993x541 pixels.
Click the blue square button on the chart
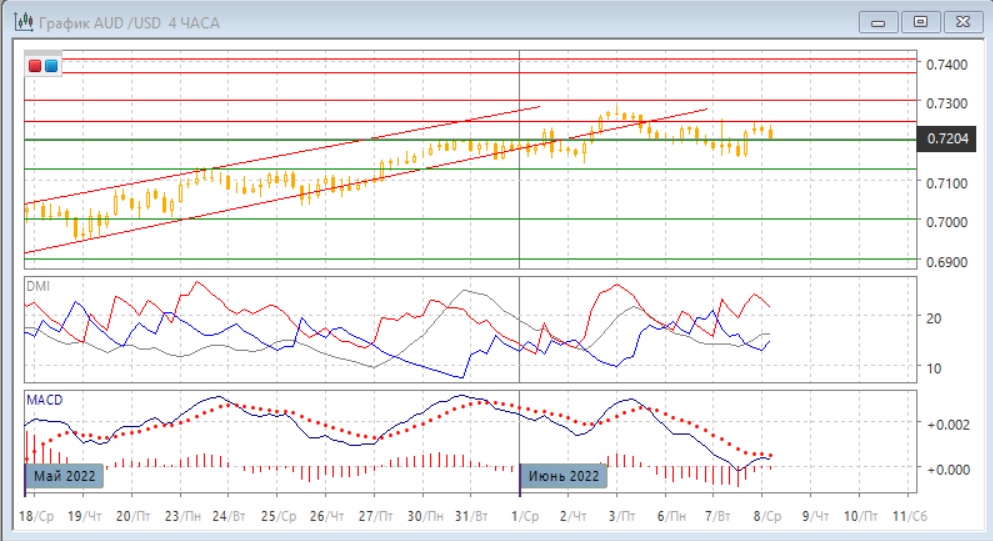(51, 66)
